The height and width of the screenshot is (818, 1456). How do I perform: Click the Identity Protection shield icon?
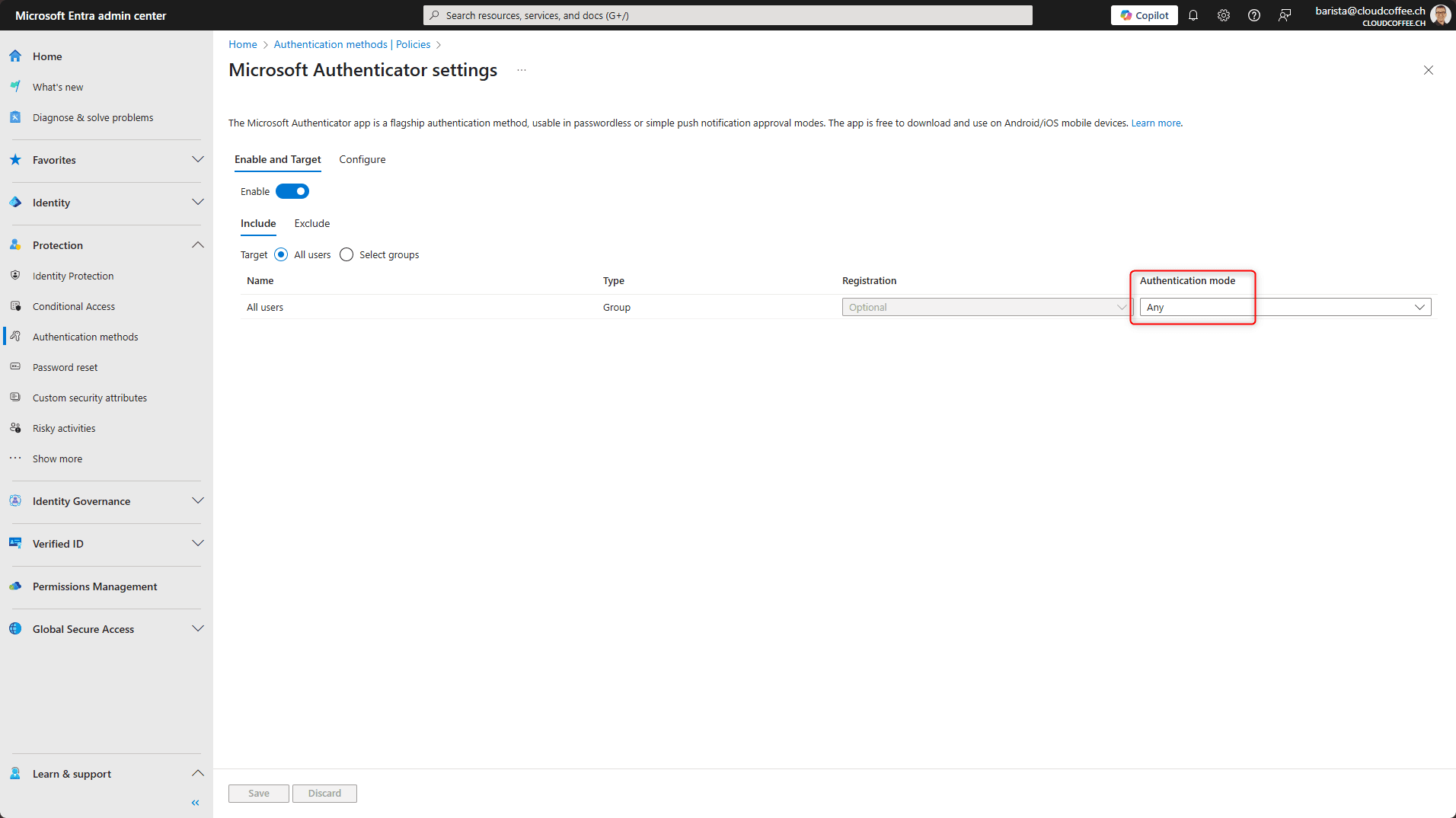(x=15, y=276)
